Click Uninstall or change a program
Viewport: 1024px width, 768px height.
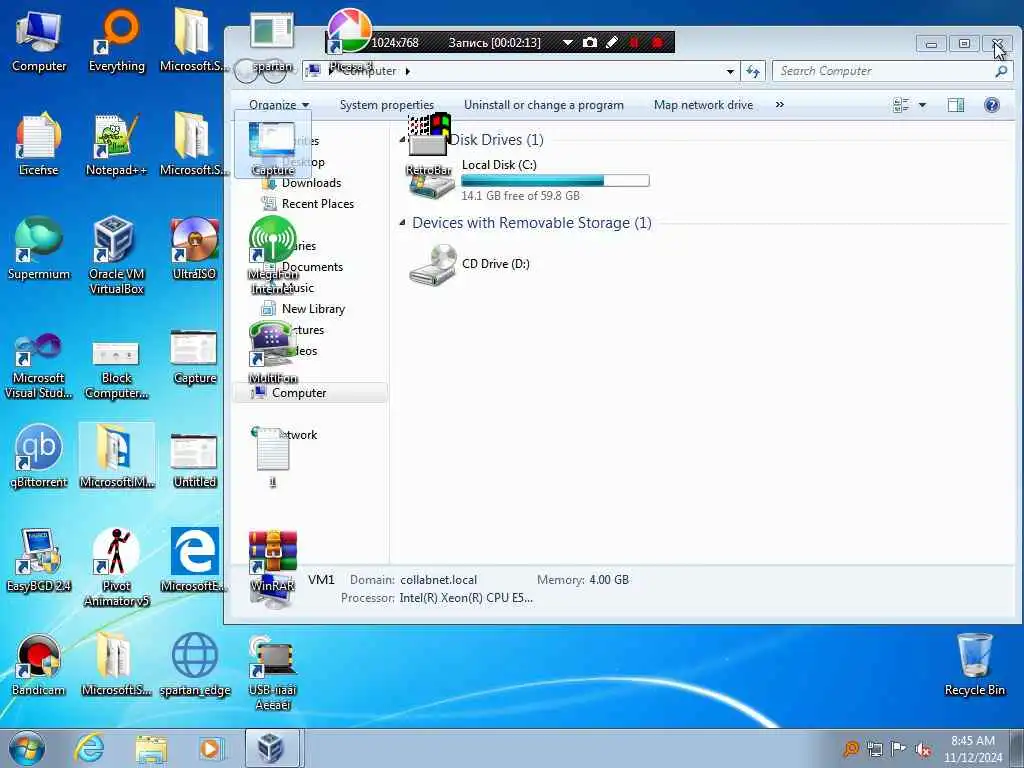(543, 104)
